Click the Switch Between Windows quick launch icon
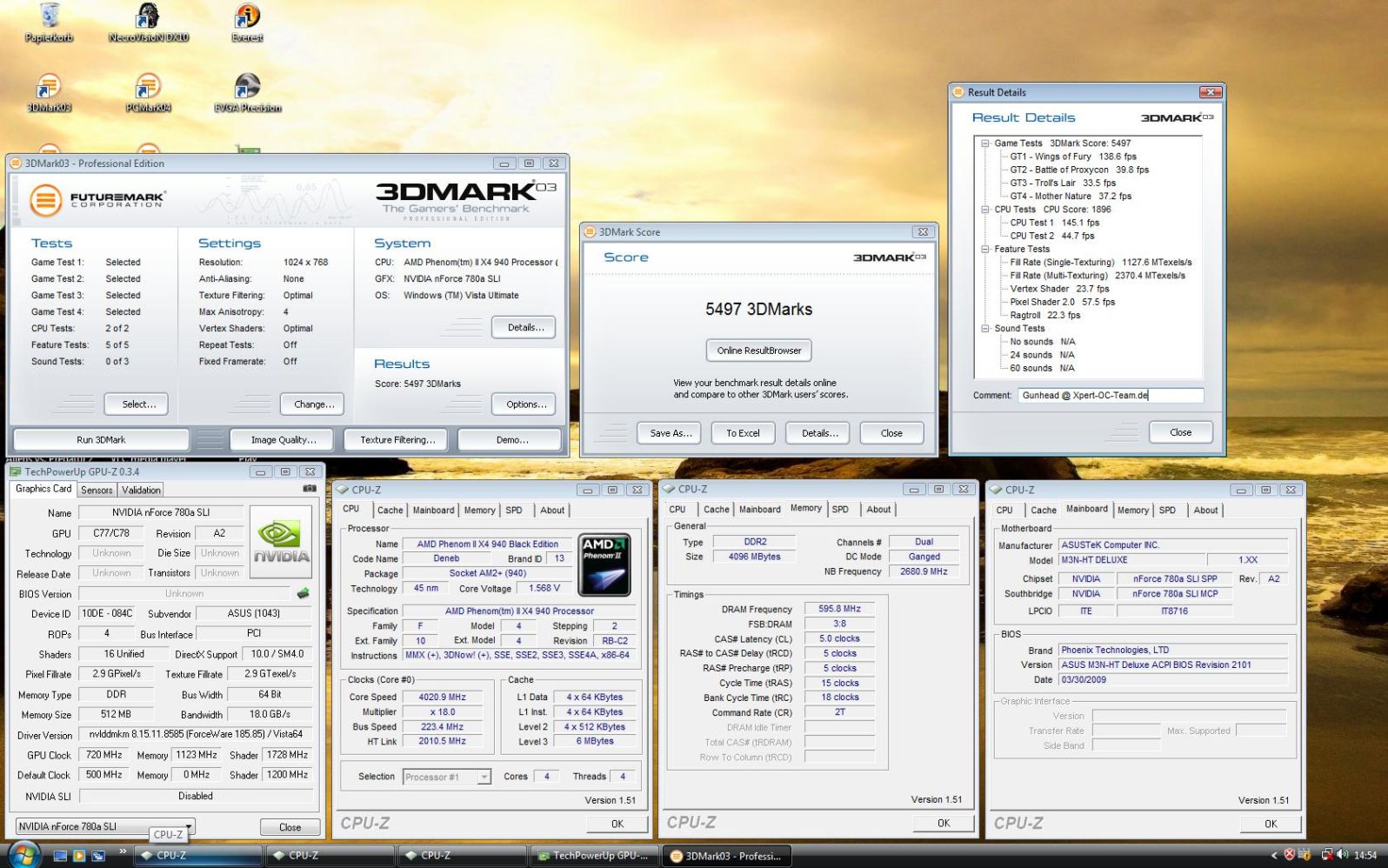Screen dimensions: 1388x868 [98, 856]
